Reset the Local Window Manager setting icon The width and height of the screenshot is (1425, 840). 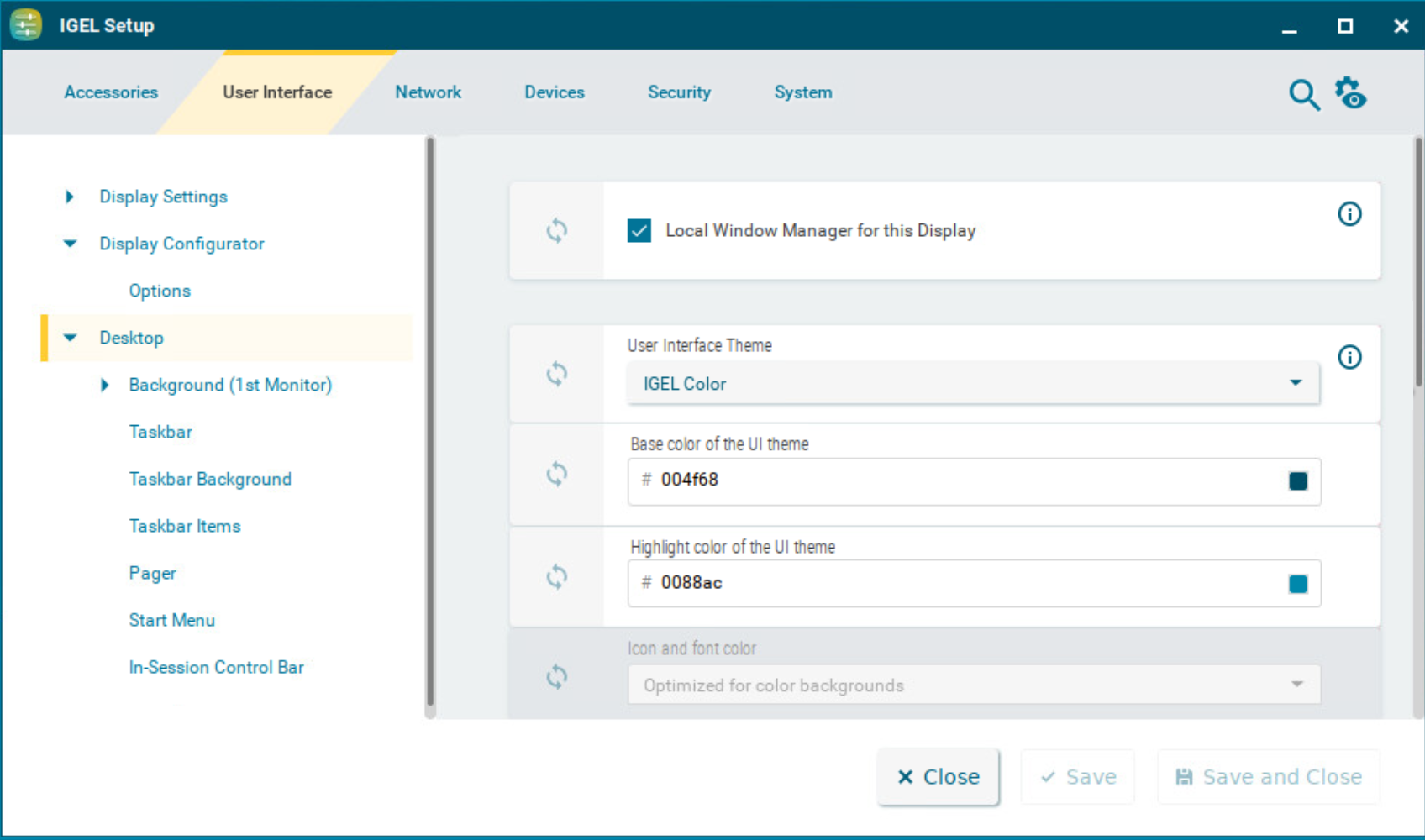click(556, 230)
